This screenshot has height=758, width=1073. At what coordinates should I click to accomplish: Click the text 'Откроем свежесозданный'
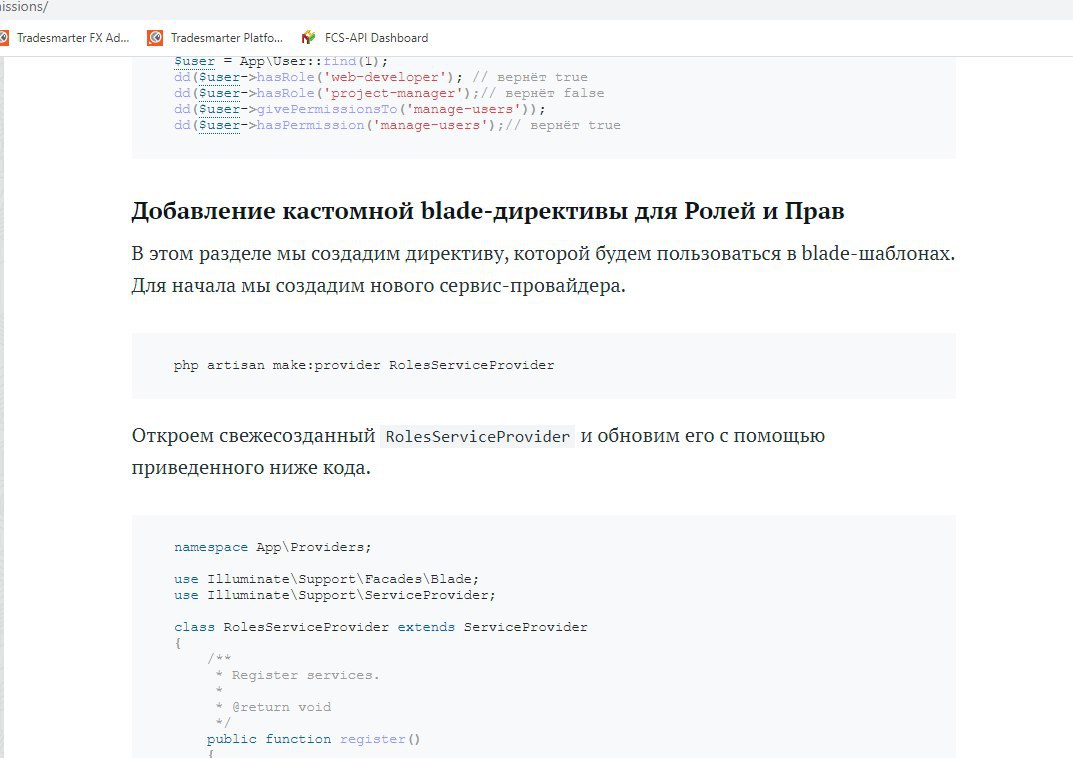[253, 436]
